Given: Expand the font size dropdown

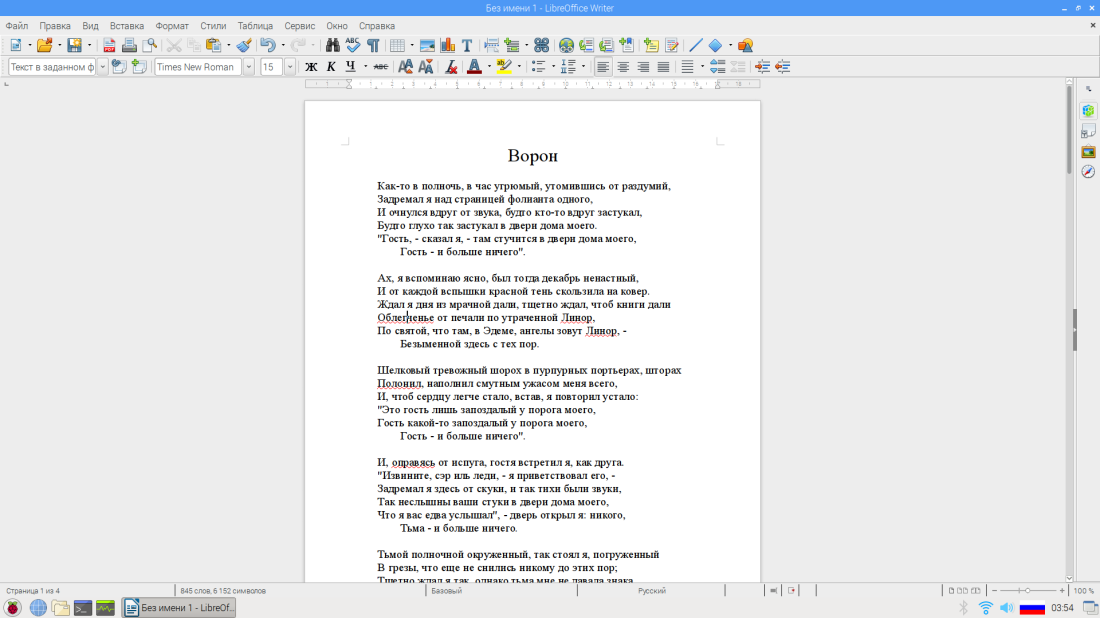Looking at the screenshot, I should tap(290, 67).
